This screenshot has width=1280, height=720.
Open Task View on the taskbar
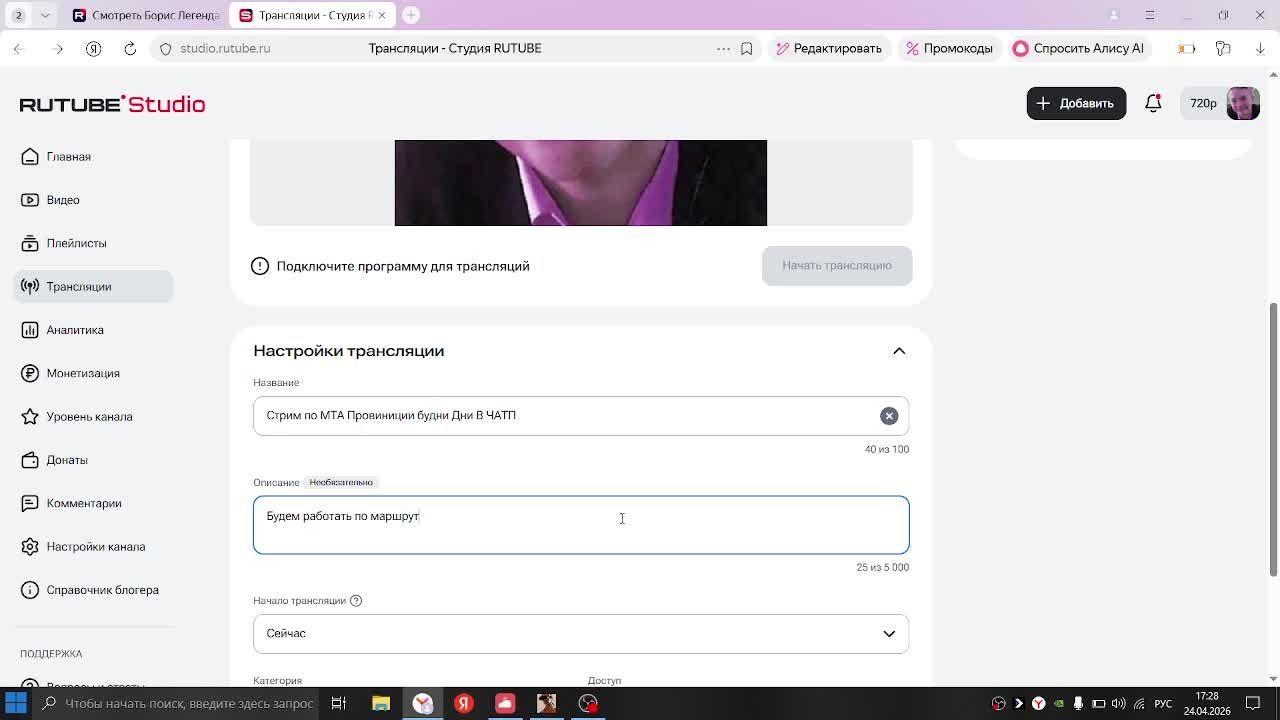(x=338, y=704)
